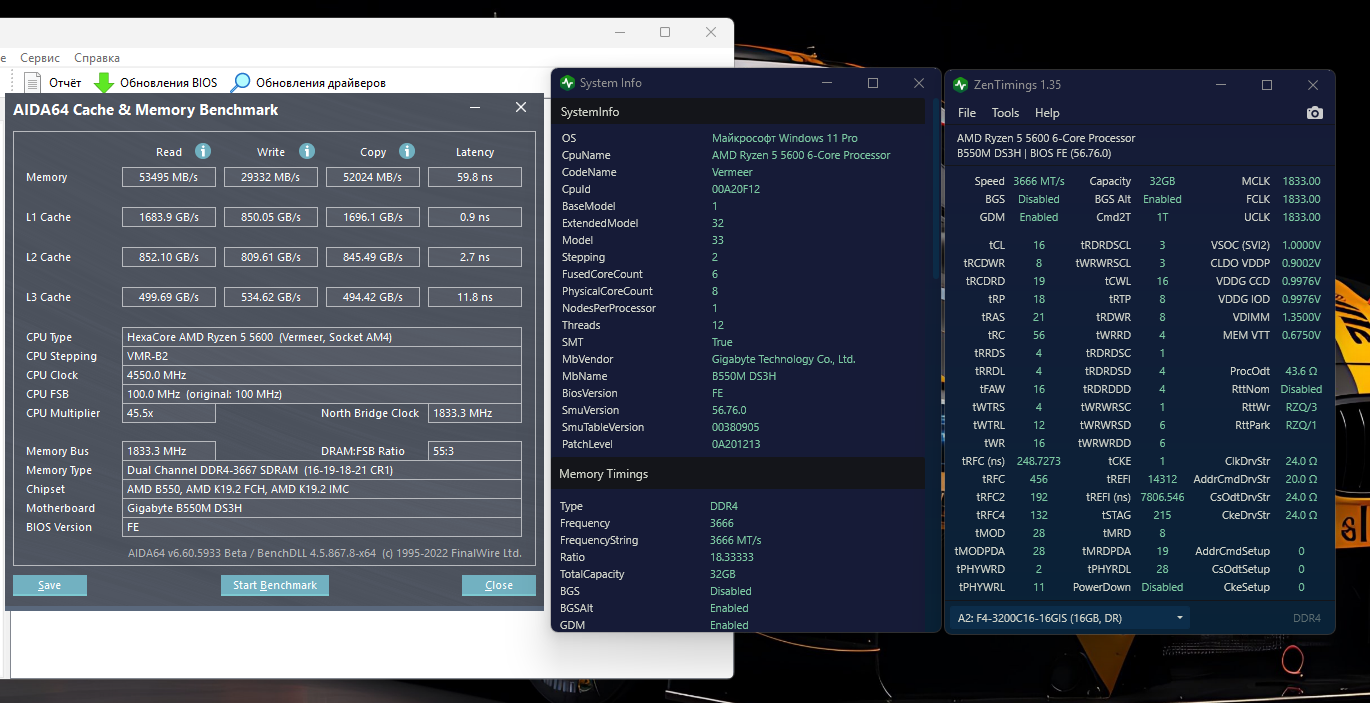Click the Memory Write value 29332 MB/s
This screenshot has width=1370, height=703.
coord(271,177)
